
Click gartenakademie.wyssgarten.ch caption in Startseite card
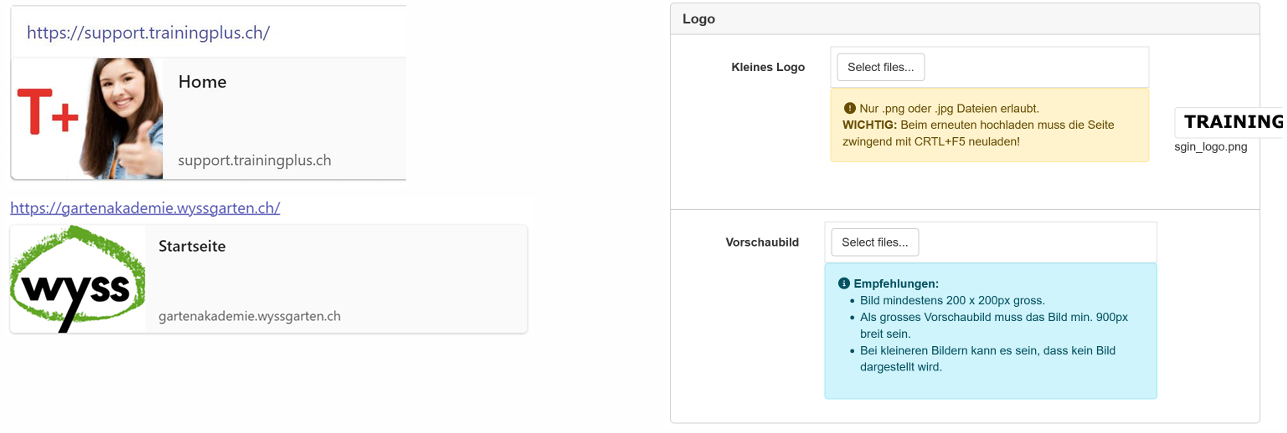pyautogui.click(x=249, y=316)
